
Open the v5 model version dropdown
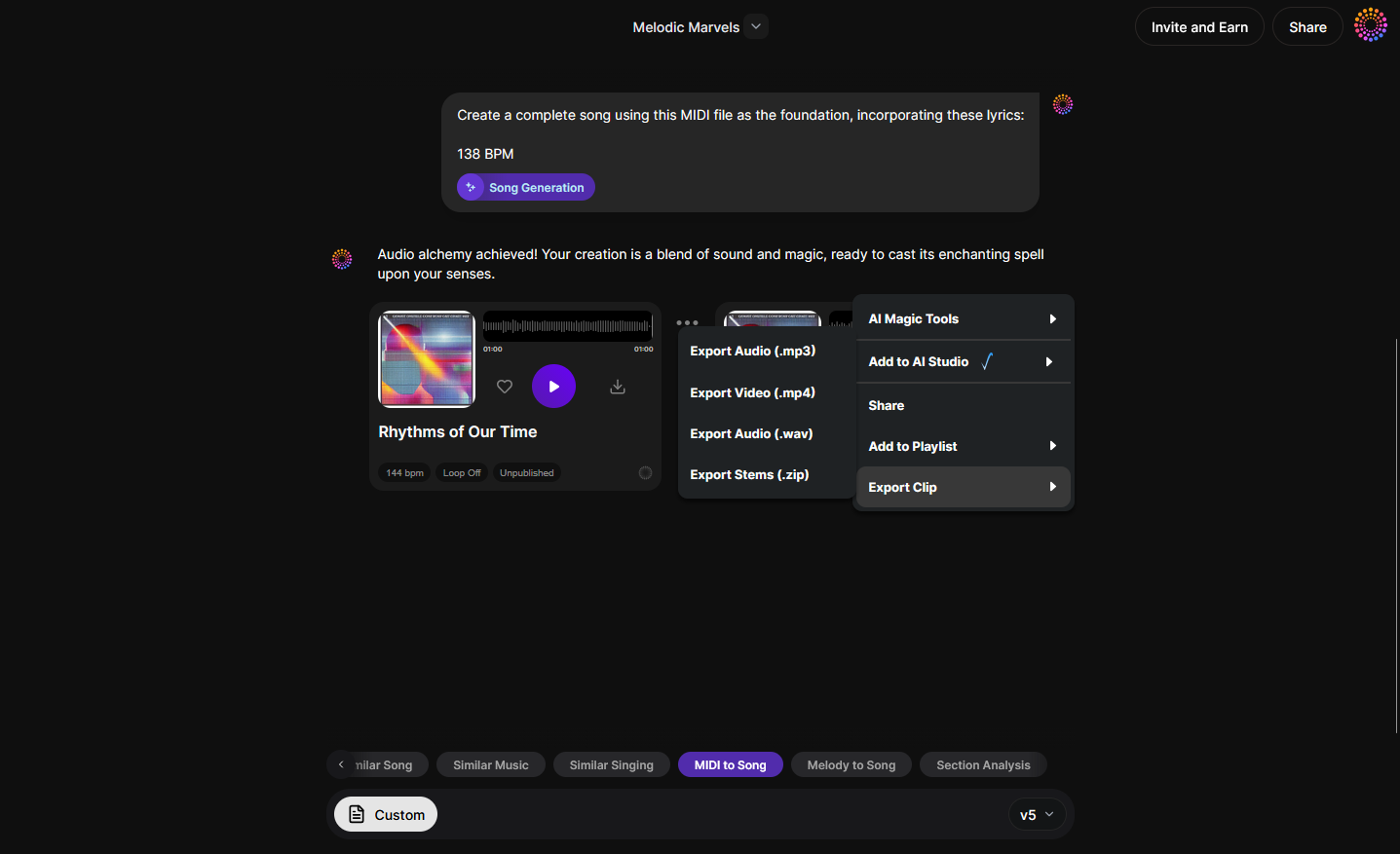pos(1037,814)
